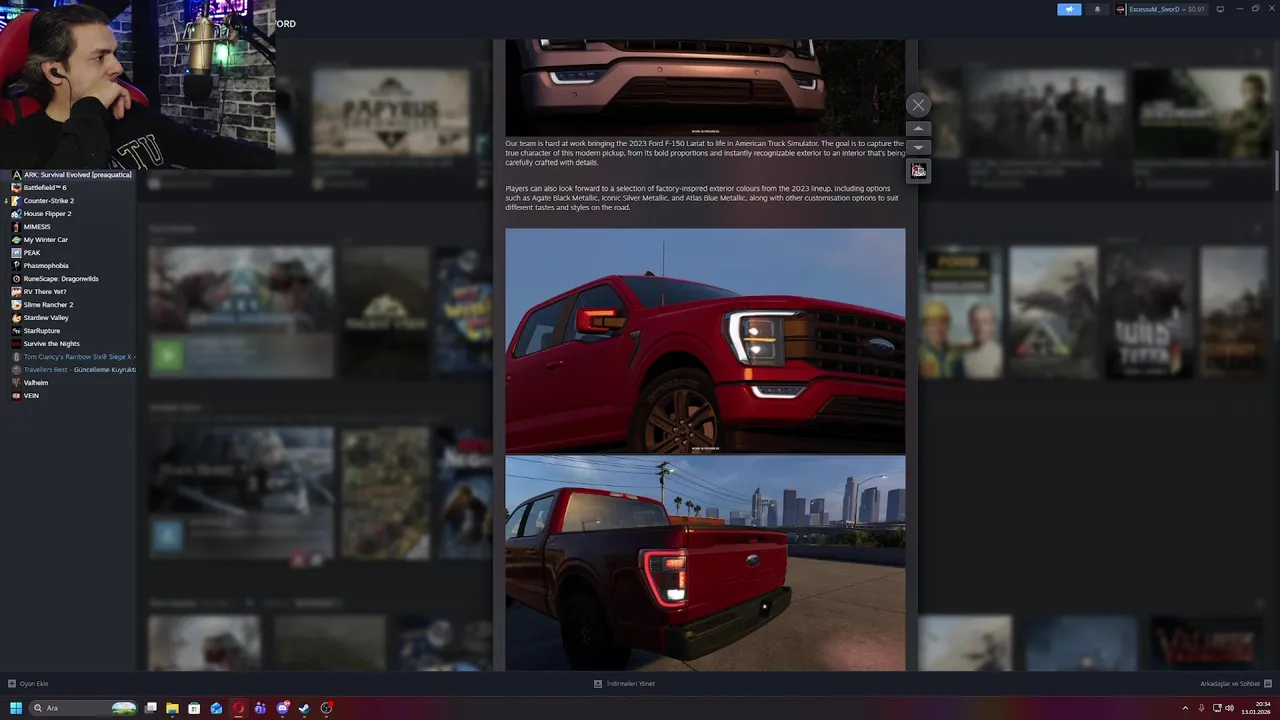
Task: Open the F-150 bumper screenshot at top
Action: (x=705, y=87)
